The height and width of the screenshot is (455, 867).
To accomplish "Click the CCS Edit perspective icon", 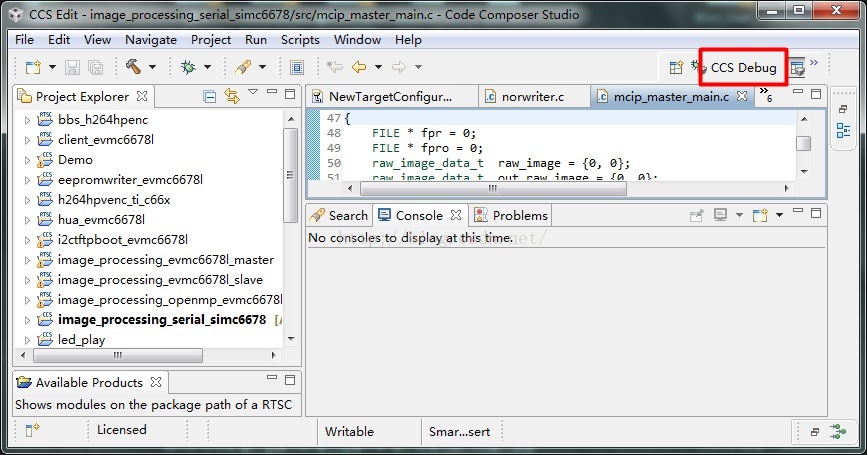I will [x=797, y=69].
